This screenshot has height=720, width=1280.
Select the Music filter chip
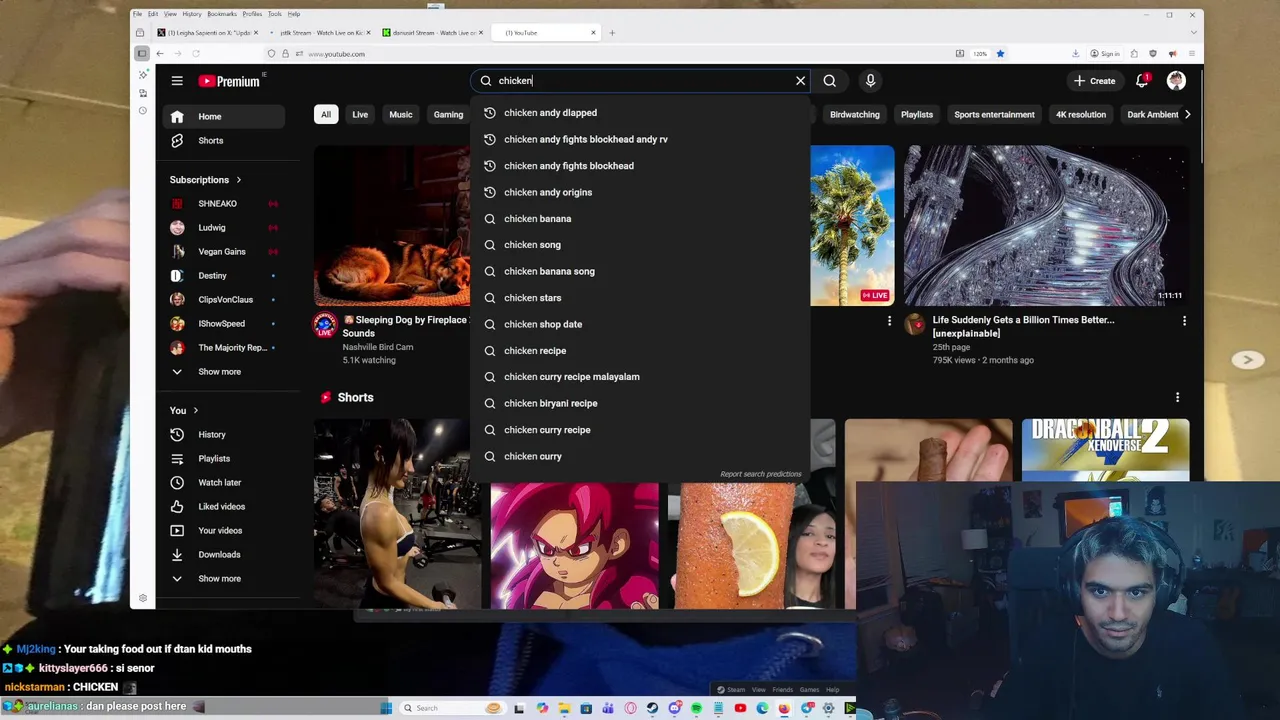(x=401, y=115)
